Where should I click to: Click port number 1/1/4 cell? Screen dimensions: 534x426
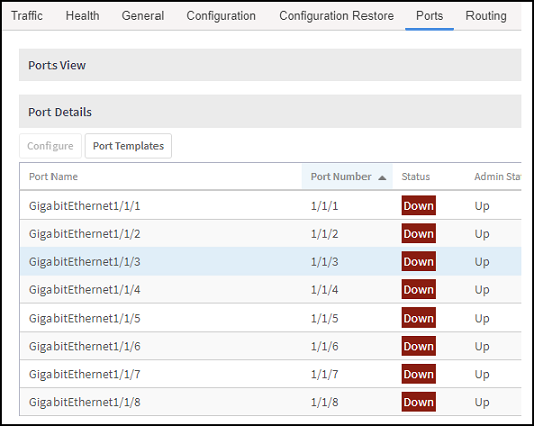[324, 289]
